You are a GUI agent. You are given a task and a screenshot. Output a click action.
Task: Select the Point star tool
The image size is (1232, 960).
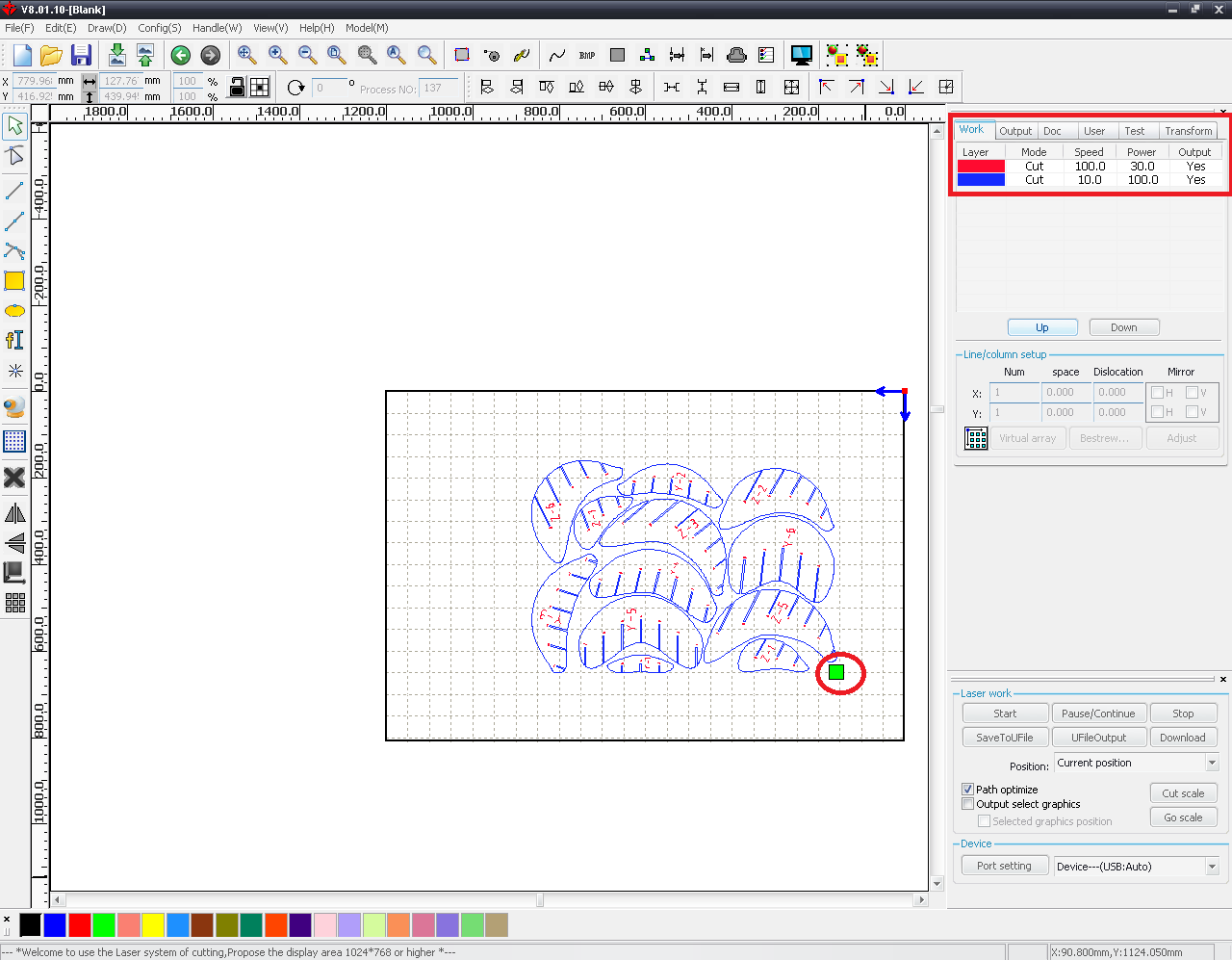14,371
